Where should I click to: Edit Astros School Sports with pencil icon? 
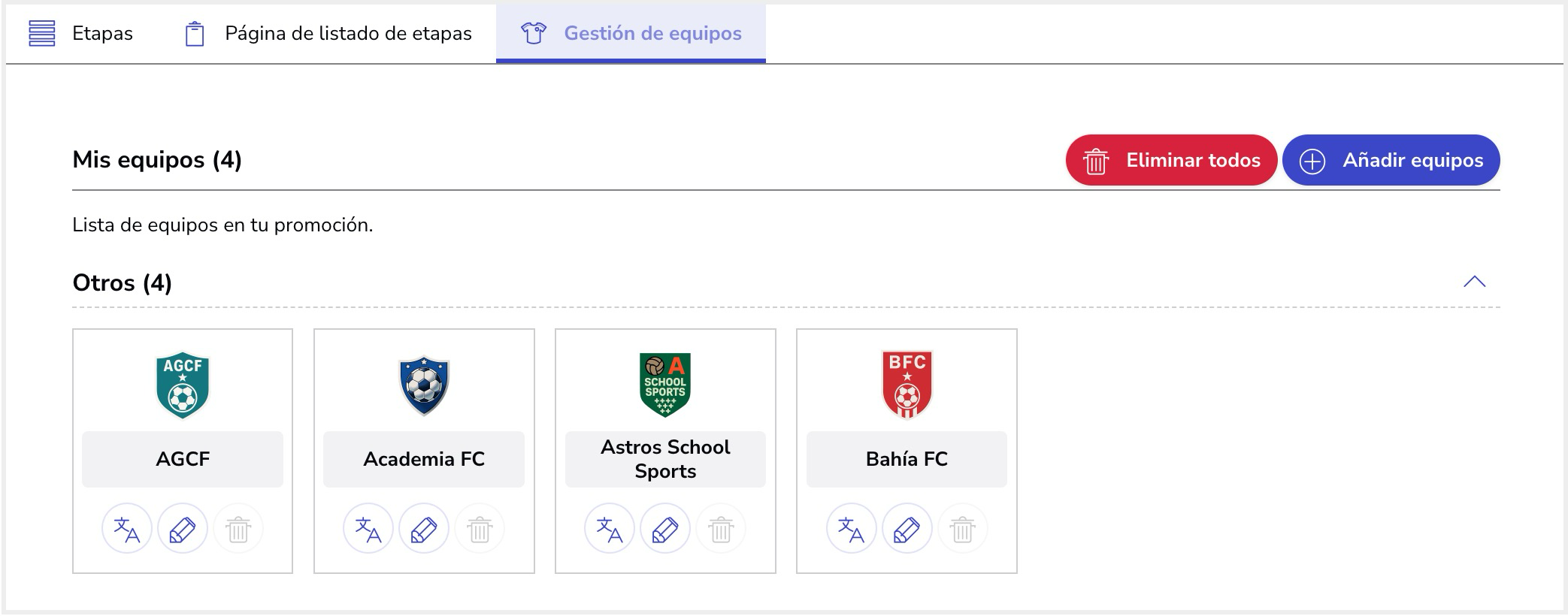tap(665, 529)
